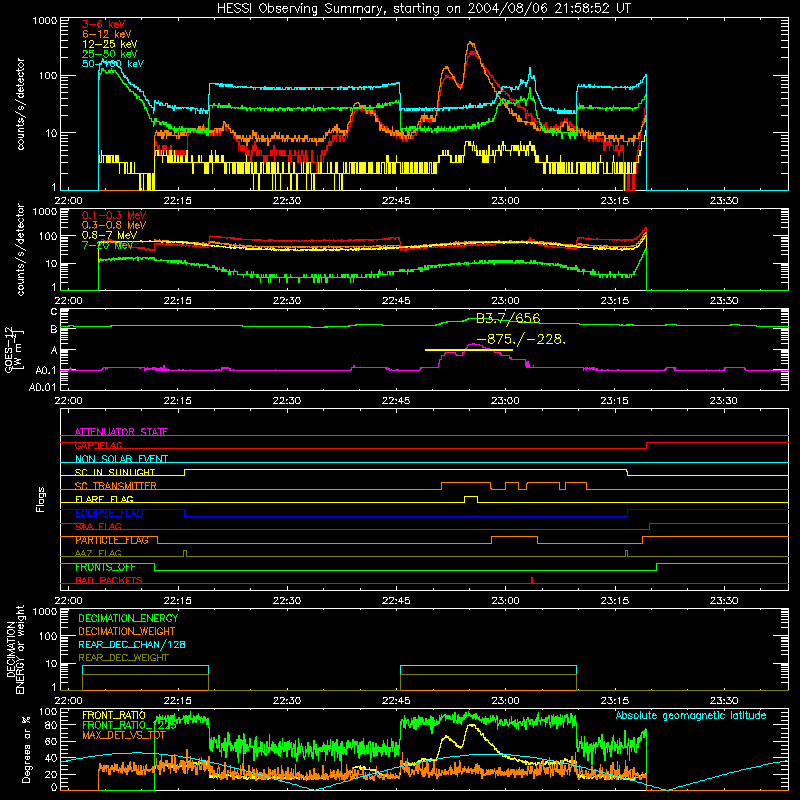
Task: Select the 25-50 keV legend label
Action: click(x=110, y=54)
